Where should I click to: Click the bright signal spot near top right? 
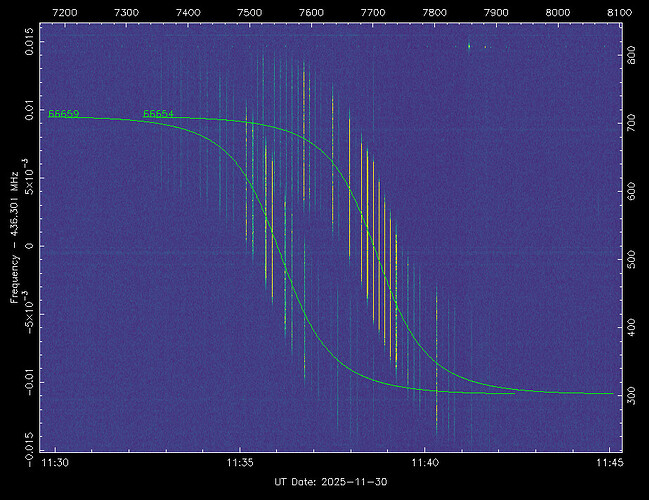click(x=469, y=45)
